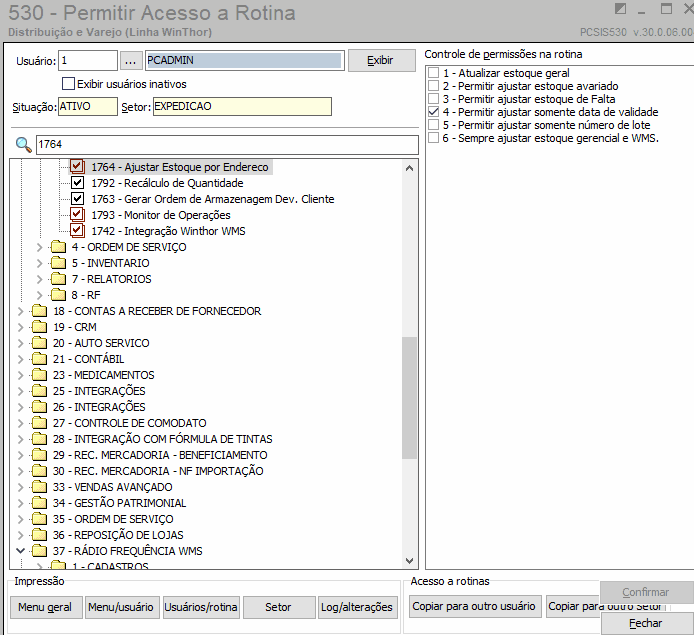Click the Menu geral print button
Screen dimensions: 694x635
(x=45, y=607)
